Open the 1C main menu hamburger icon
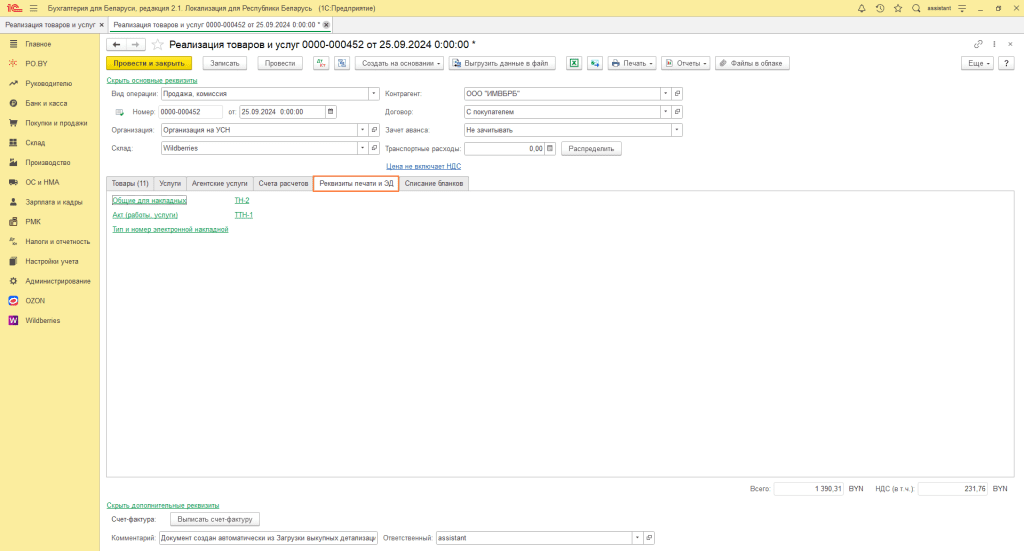The width and height of the screenshot is (1024, 551). point(33,8)
